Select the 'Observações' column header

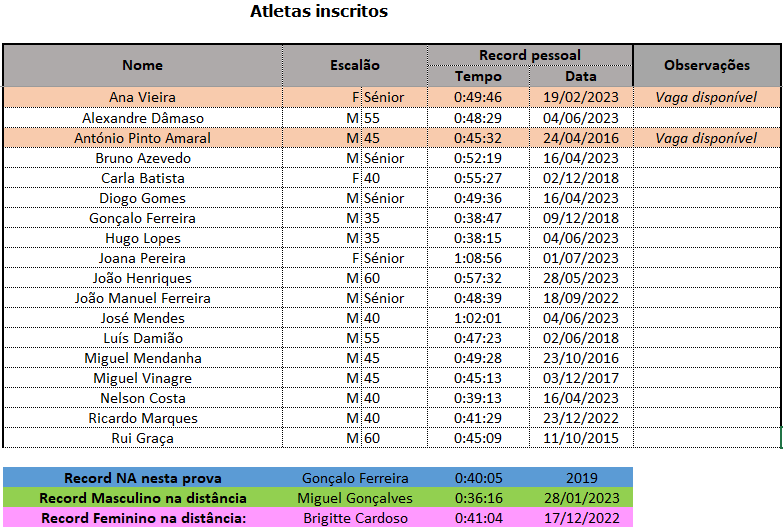707,65
